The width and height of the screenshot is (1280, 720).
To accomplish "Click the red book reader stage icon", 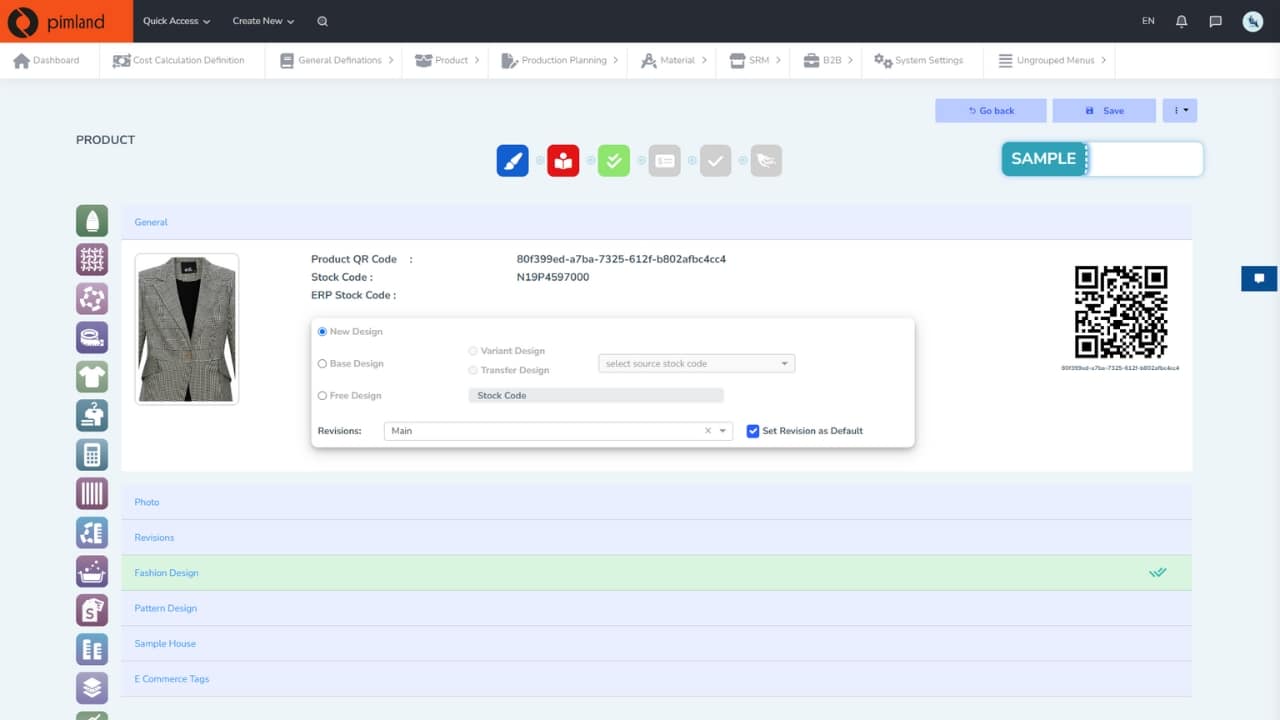I will tap(563, 161).
